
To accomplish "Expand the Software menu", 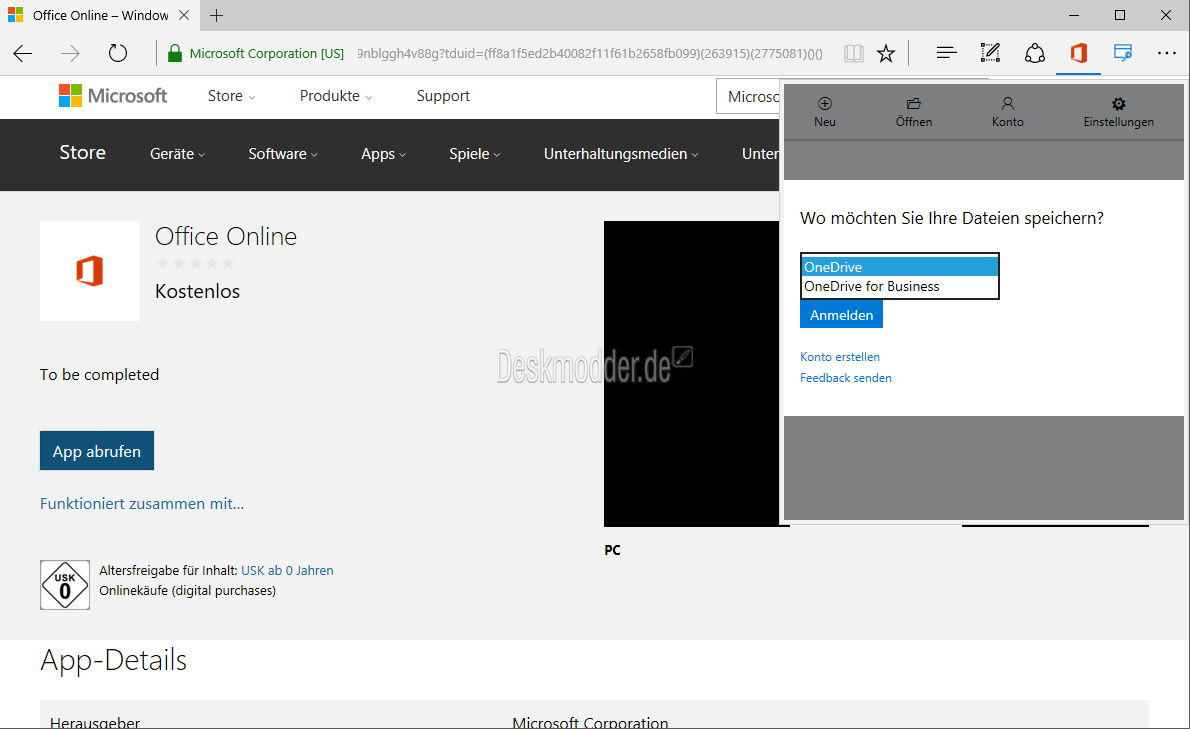I will click(x=283, y=154).
